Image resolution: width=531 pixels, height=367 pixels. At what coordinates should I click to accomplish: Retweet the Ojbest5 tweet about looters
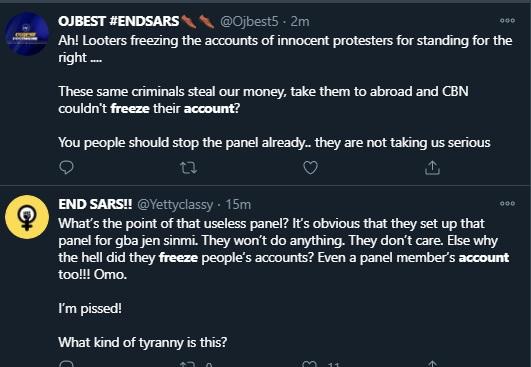[x=188, y=168]
